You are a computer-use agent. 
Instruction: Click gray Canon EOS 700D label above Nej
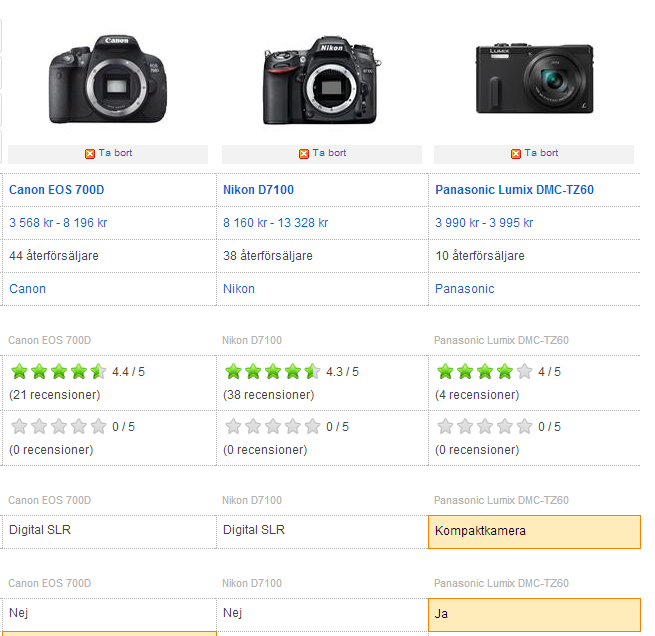coord(50,583)
